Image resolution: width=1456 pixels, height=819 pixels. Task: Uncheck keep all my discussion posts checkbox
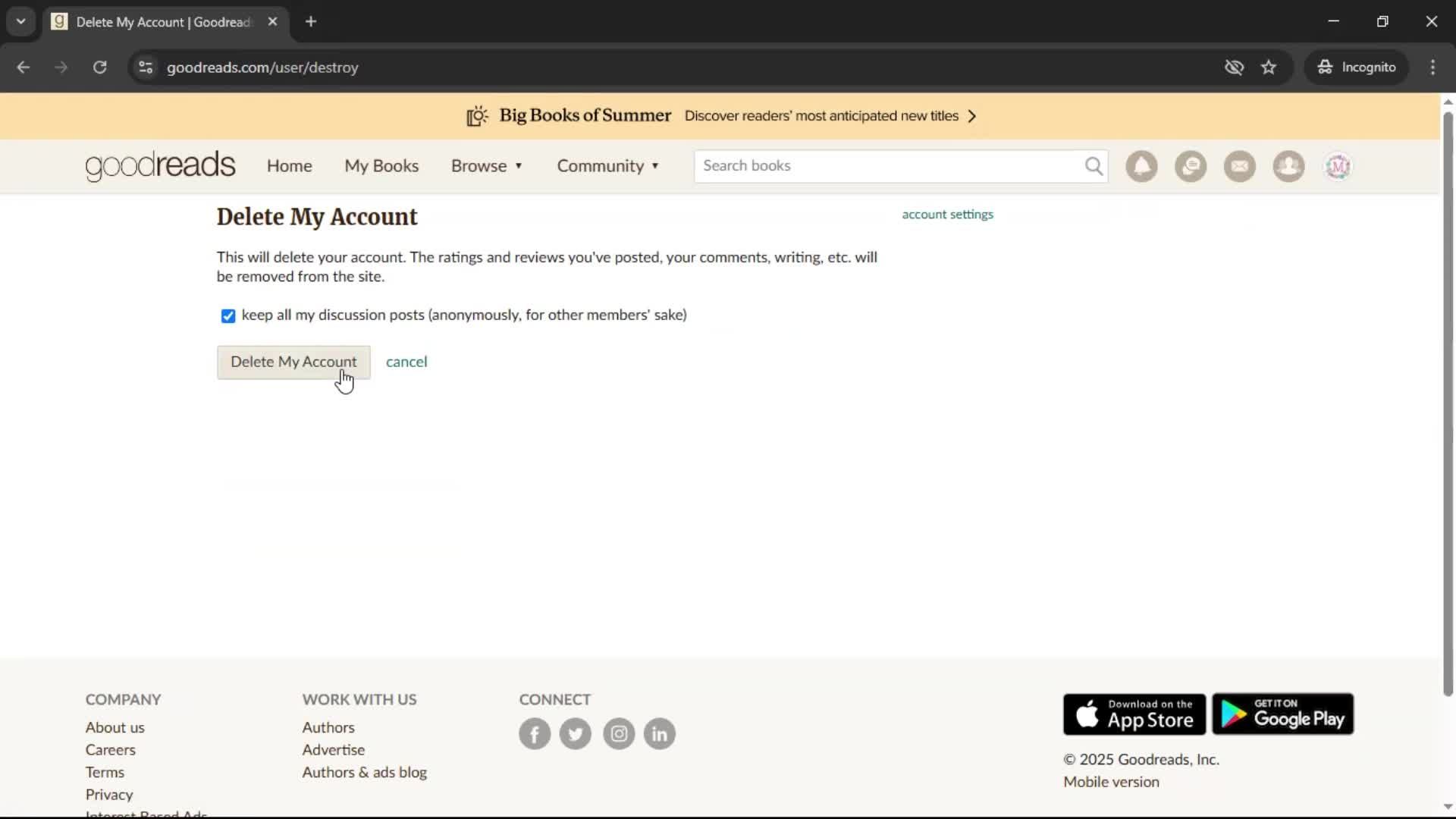click(x=228, y=316)
